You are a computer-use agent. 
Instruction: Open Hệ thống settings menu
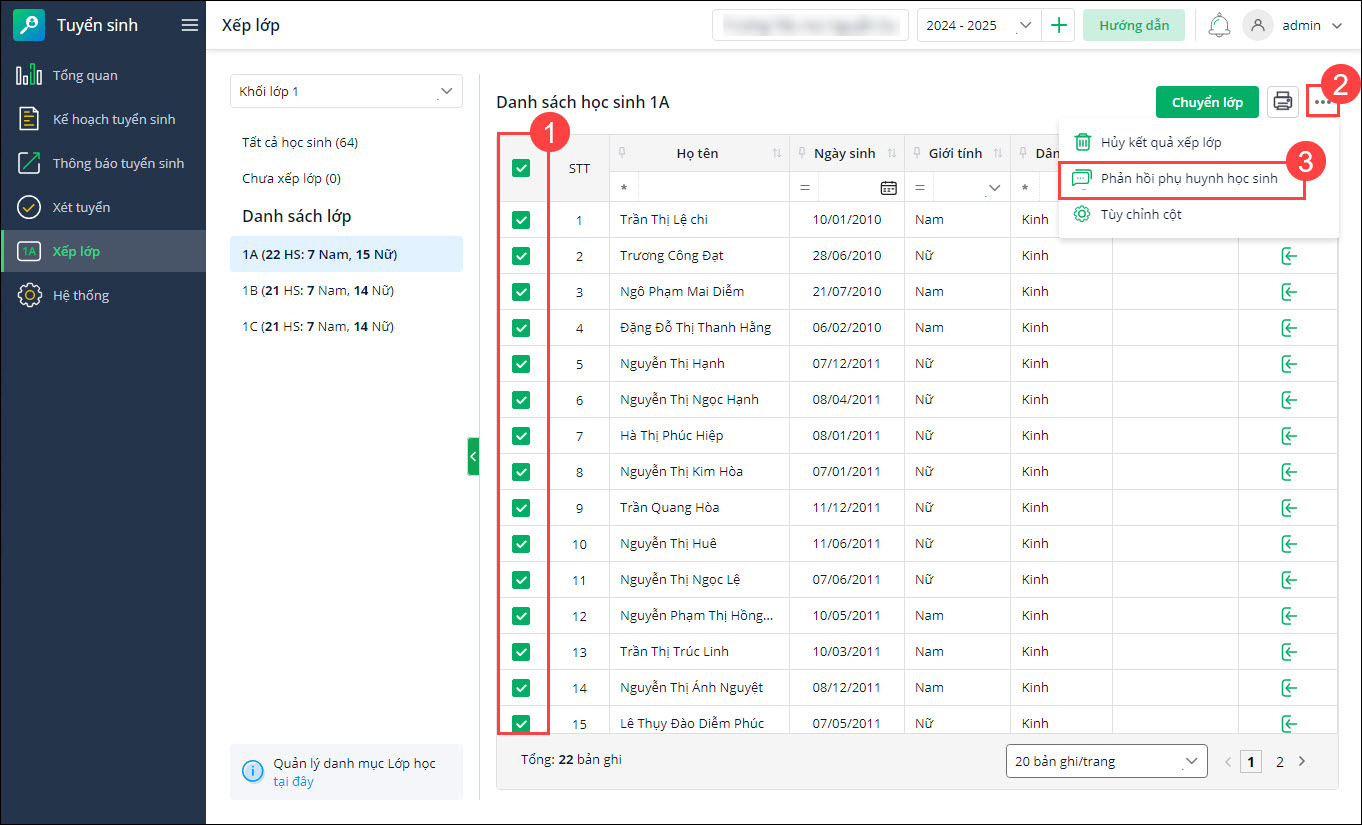point(103,295)
